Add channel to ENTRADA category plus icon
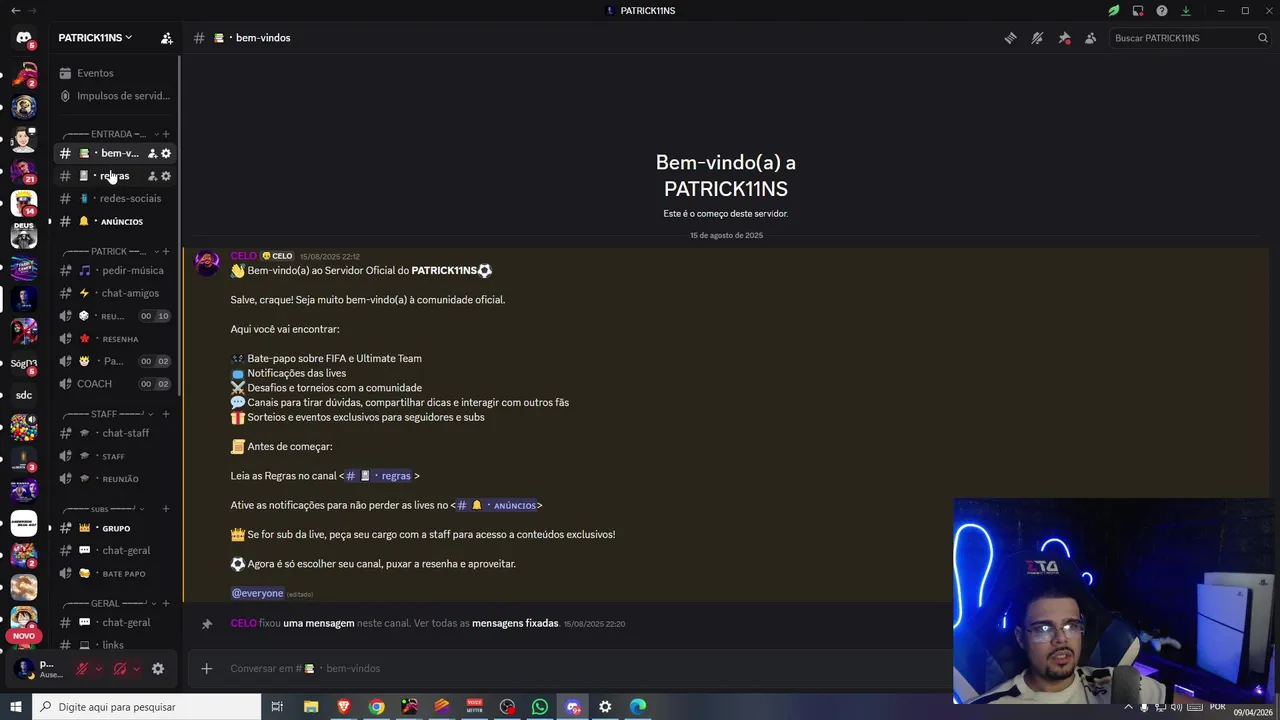The width and height of the screenshot is (1280, 720). (x=166, y=134)
